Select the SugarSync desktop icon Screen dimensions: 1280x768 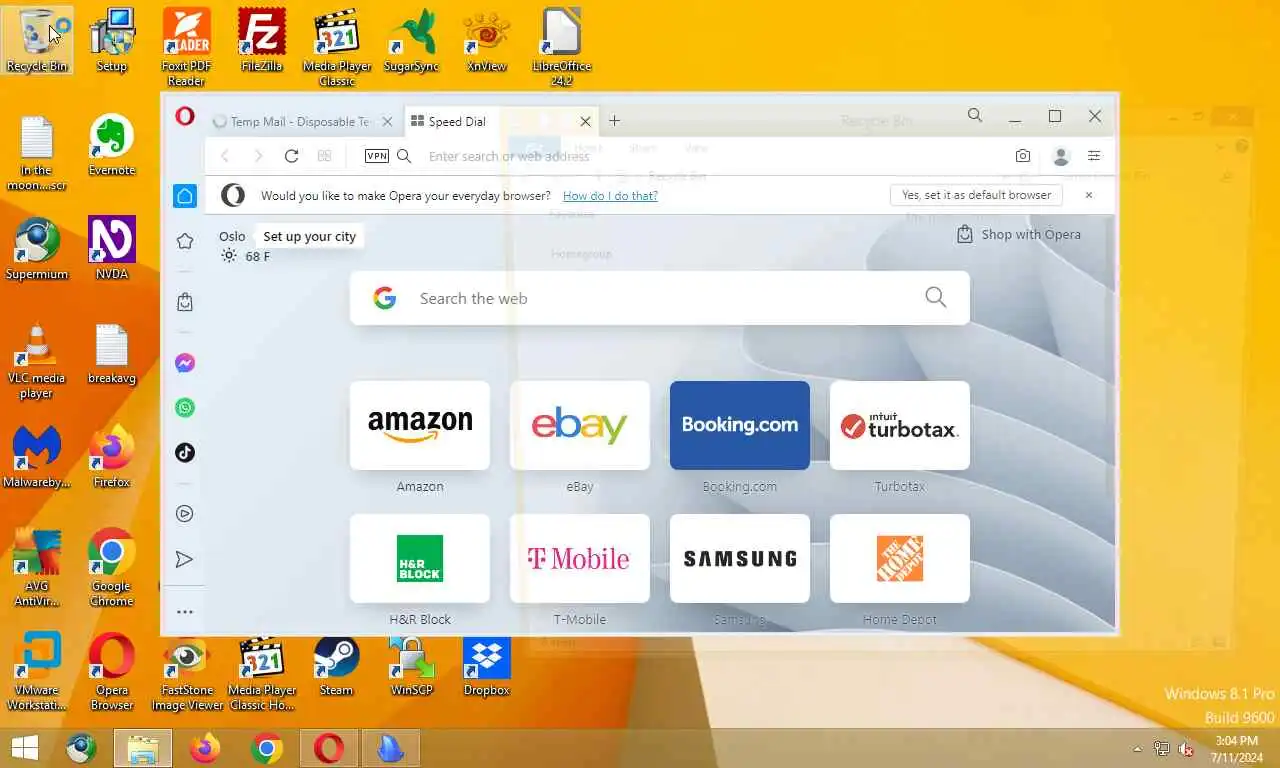[x=411, y=40]
